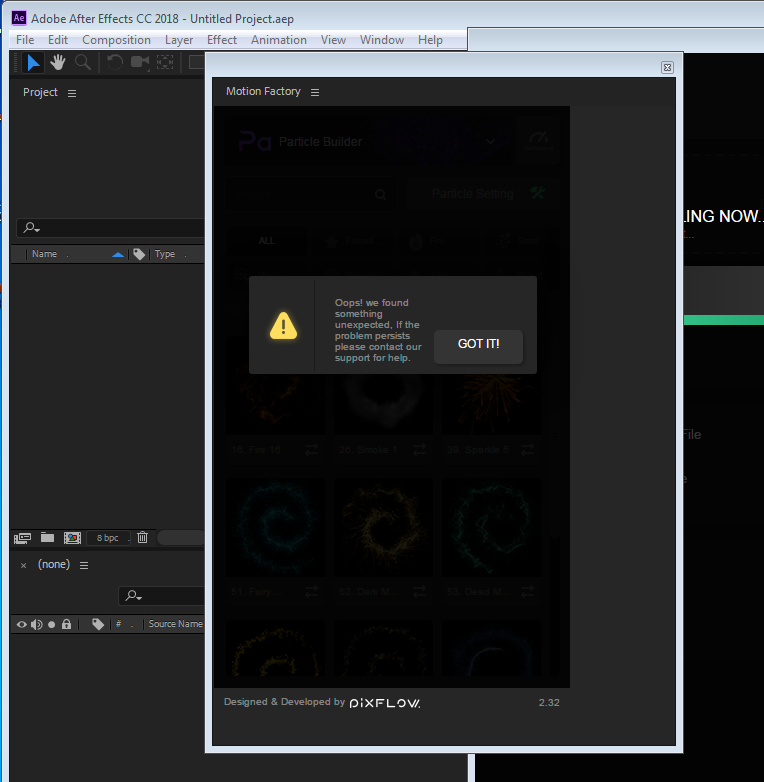Screen dimensions: 764x782
Task: Open the View menu
Action: click(x=333, y=40)
